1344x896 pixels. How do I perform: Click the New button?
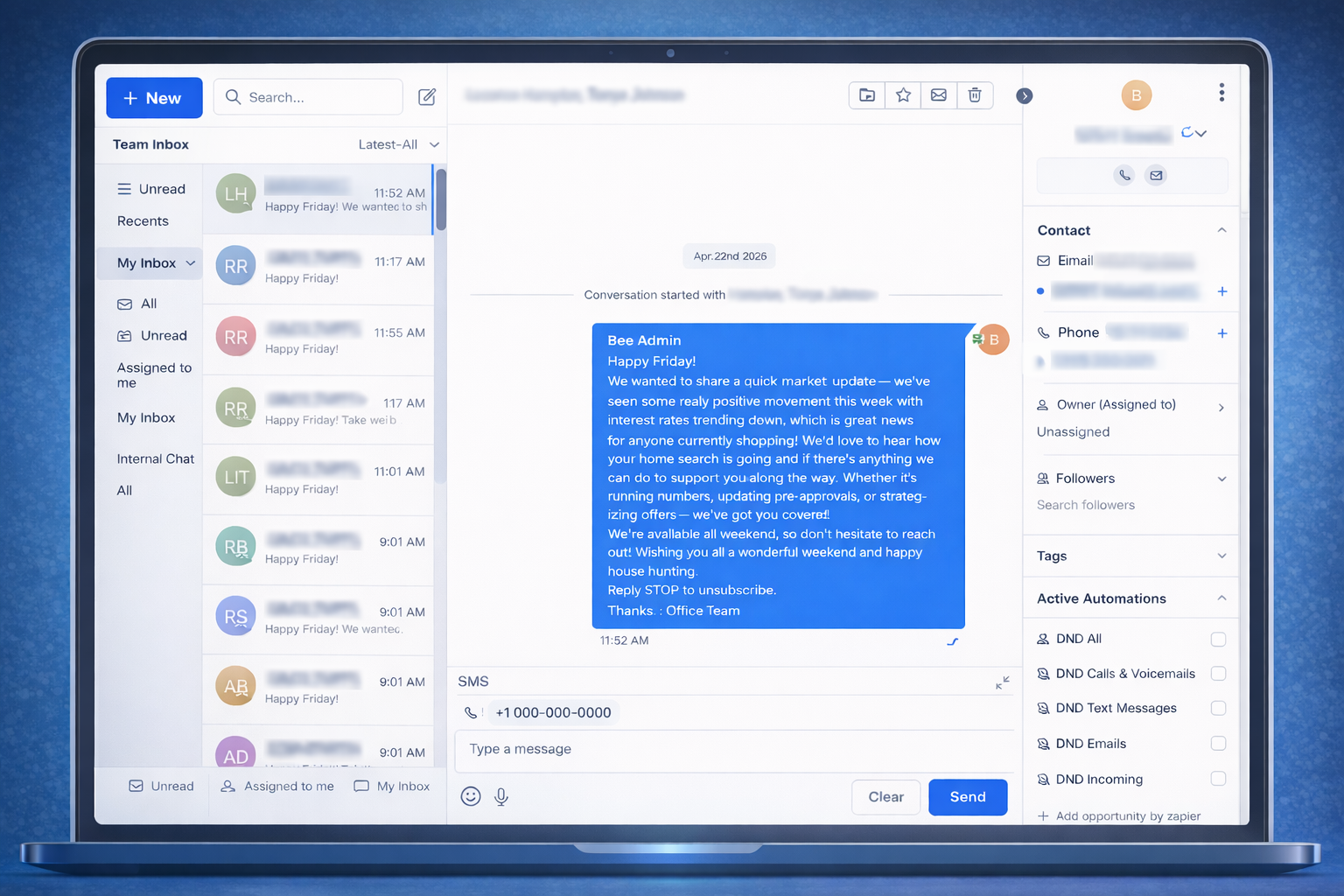pyautogui.click(x=154, y=97)
